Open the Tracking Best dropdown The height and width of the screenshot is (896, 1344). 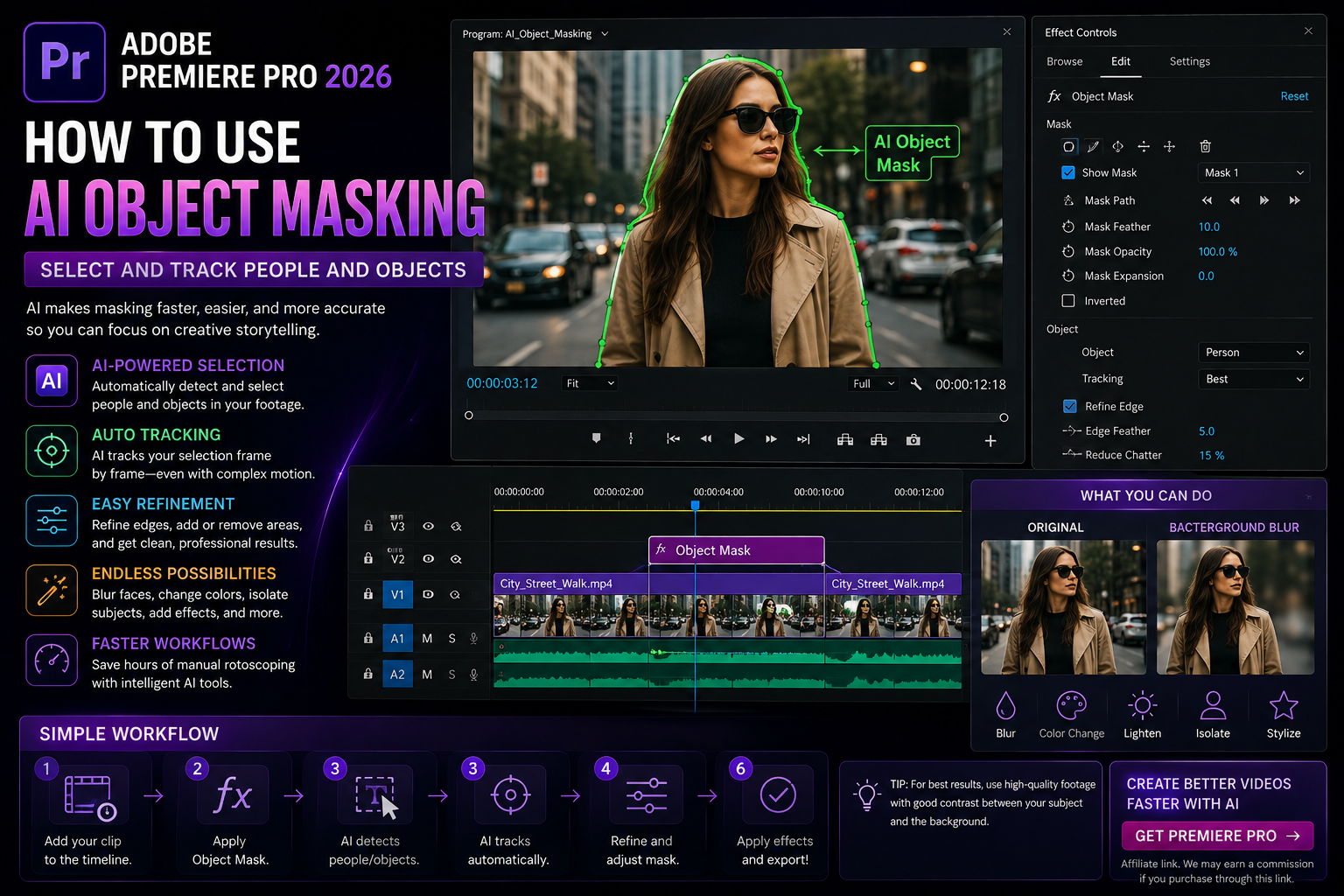click(x=1253, y=379)
